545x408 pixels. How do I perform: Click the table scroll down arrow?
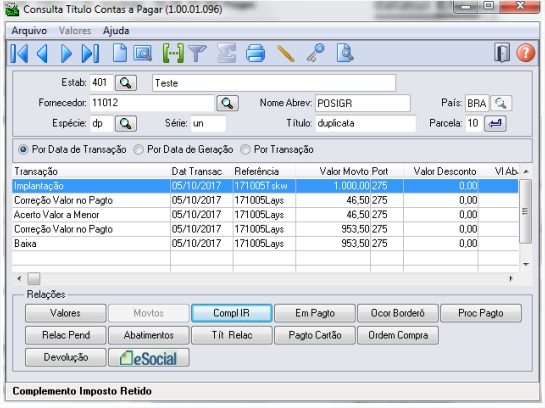point(526,264)
